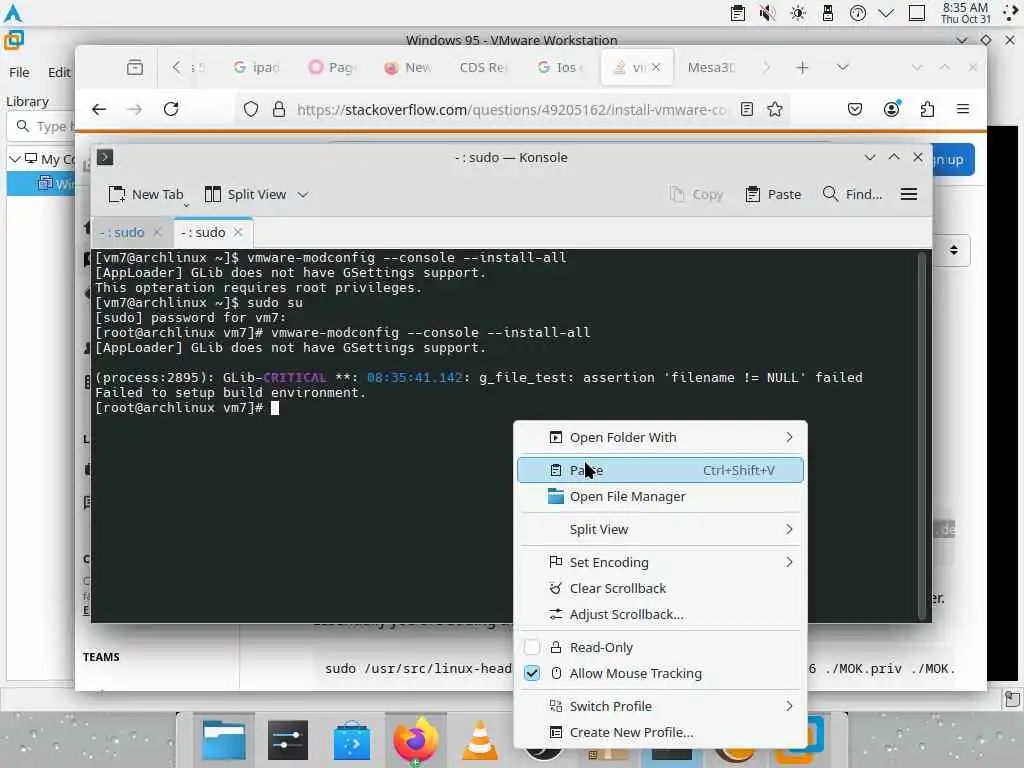The height and width of the screenshot is (768, 1024).
Task: Toggle the Read-Only checkbox
Action: [532, 647]
